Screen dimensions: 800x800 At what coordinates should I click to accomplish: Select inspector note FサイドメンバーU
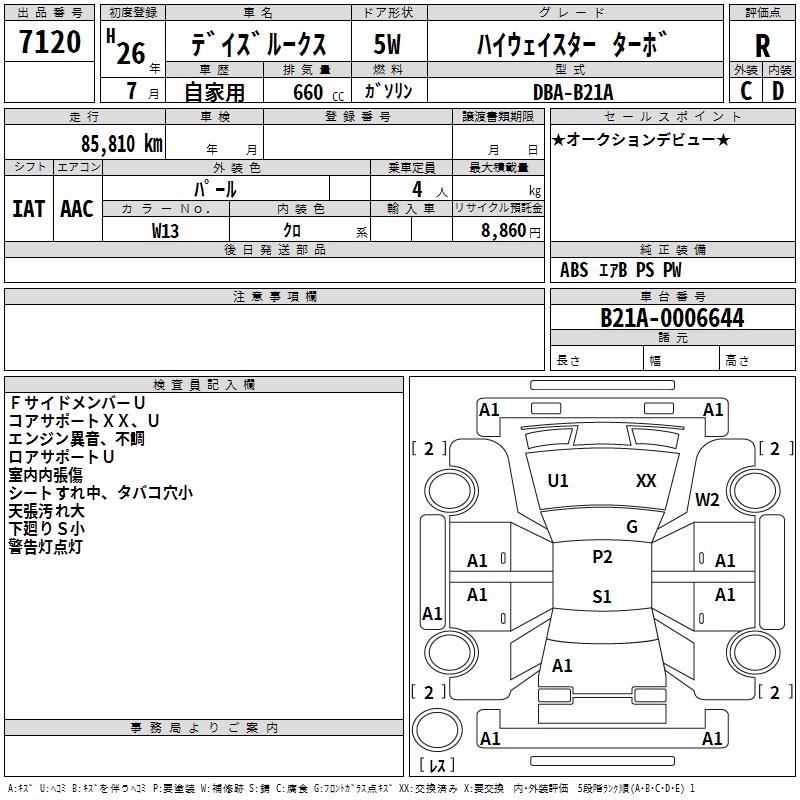77,403
